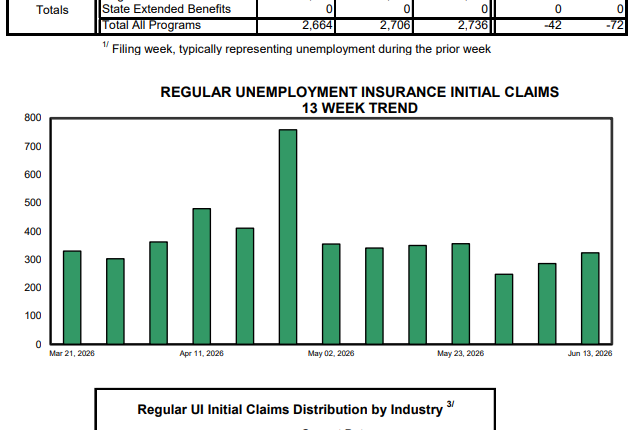Image resolution: width=630 pixels, height=430 pixels.
Task: Click the tallest green bar in chart
Action: point(288,237)
